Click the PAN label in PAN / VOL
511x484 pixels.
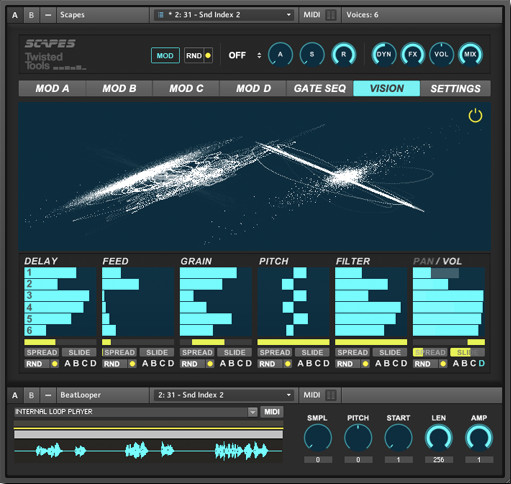click(x=423, y=261)
